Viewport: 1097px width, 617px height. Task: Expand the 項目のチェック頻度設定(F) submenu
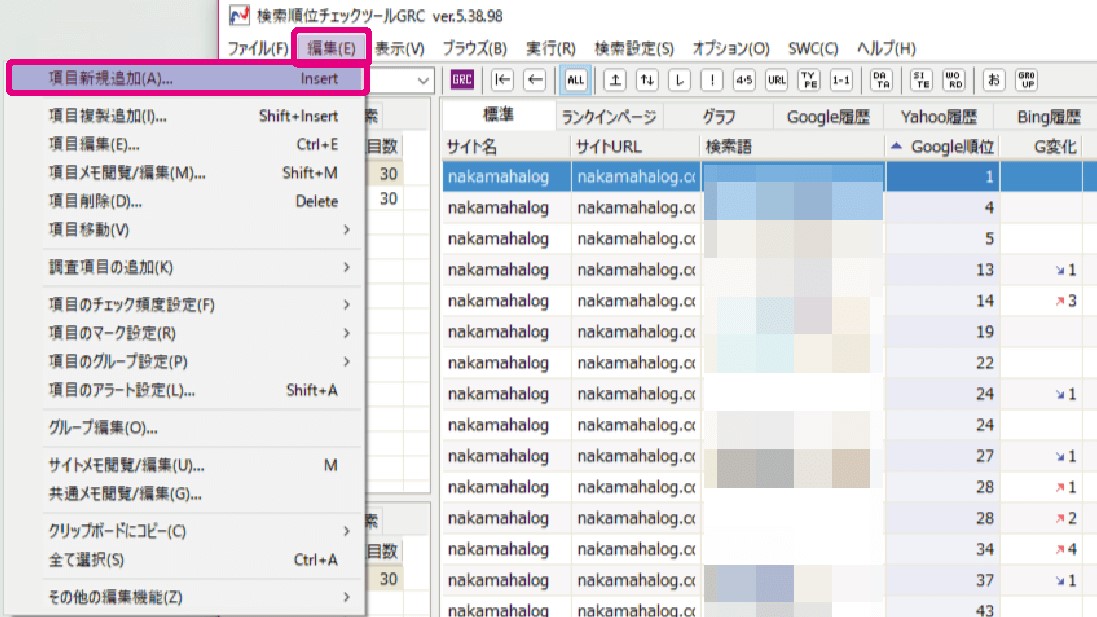187,304
